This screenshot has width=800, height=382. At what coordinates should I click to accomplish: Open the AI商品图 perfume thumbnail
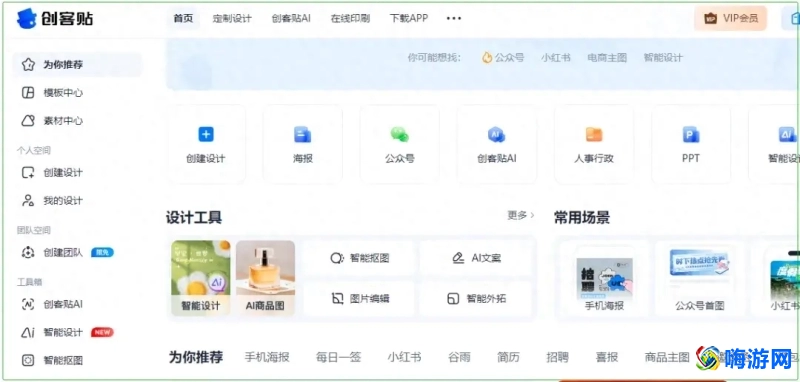pos(265,278)
